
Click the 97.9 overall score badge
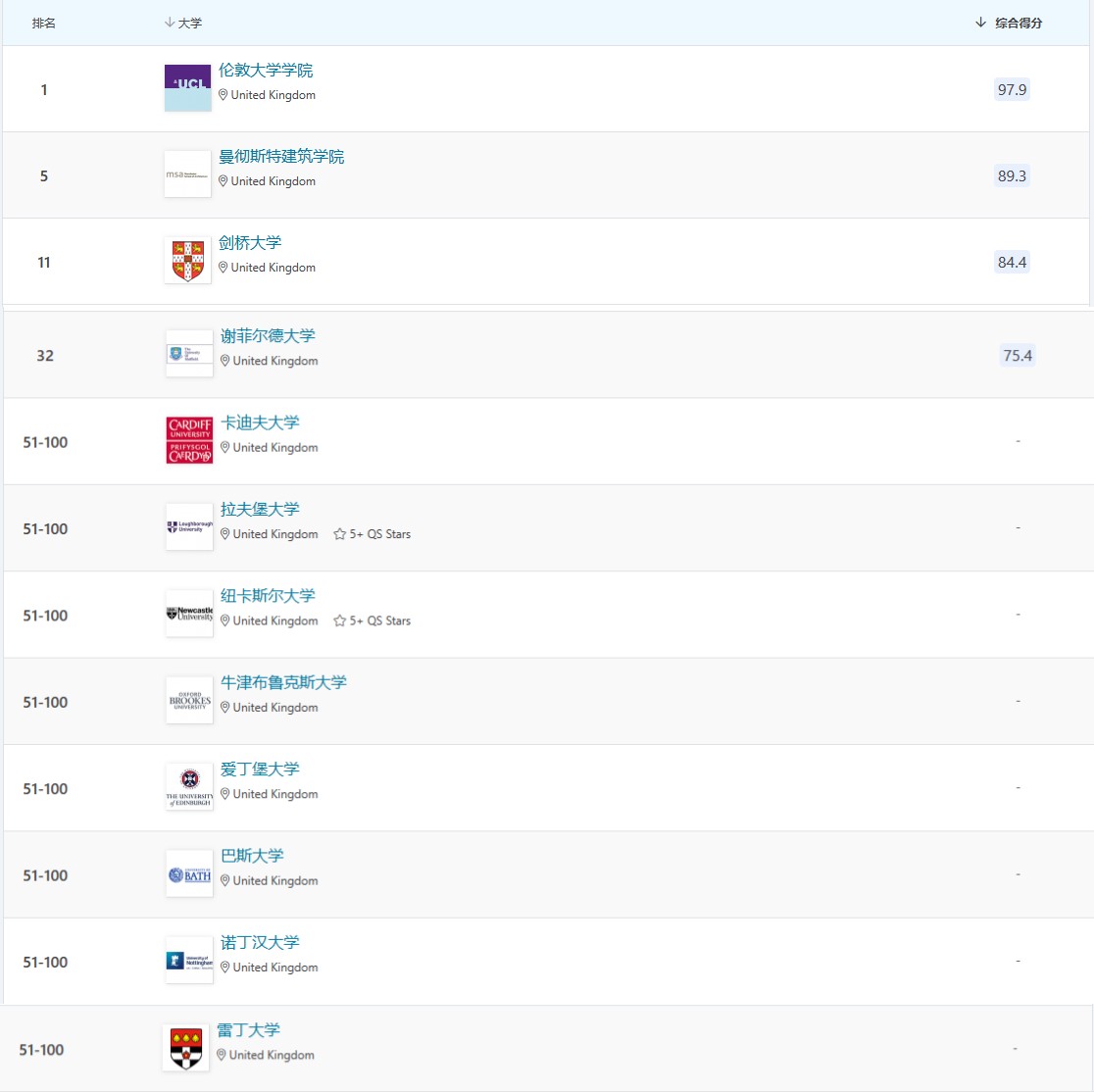point(1012,89)
